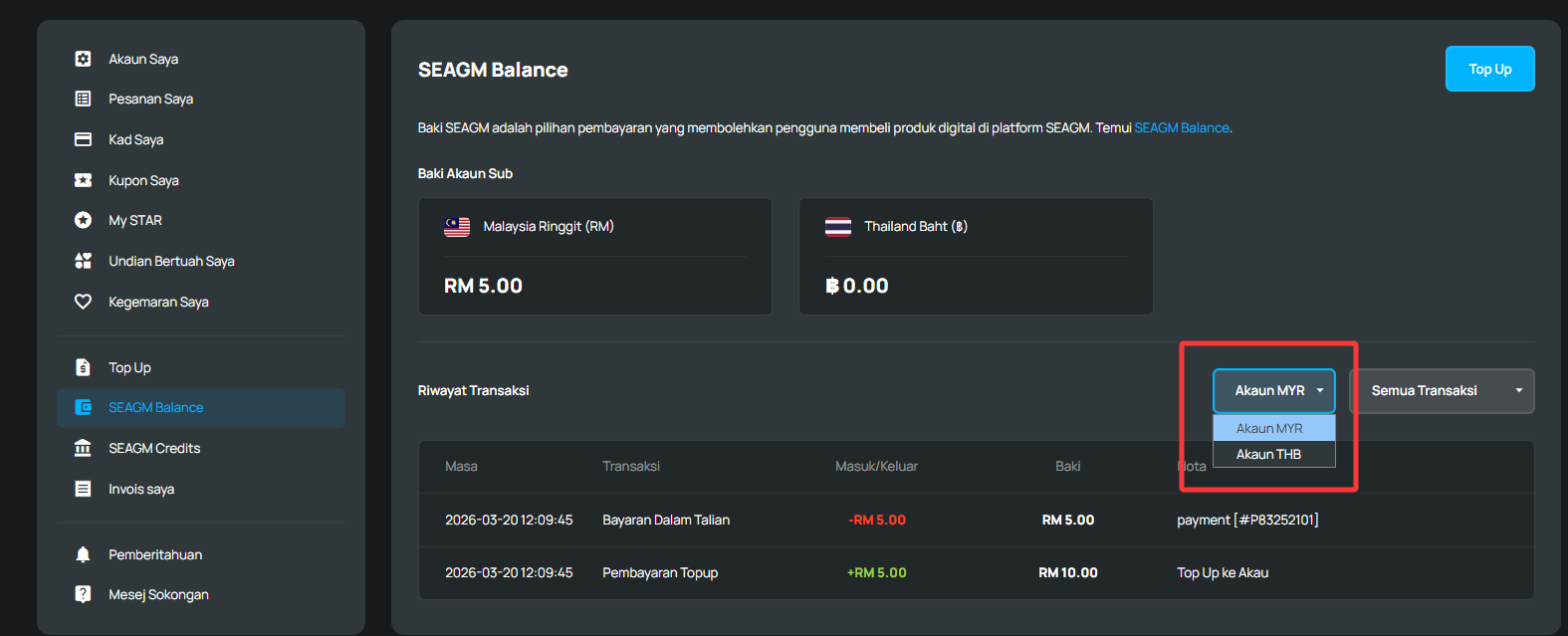Follow the SEAGM Balance hyperlink in description
The height and width of the screenshot is (636, 1568).
[x=1182, y=127]
